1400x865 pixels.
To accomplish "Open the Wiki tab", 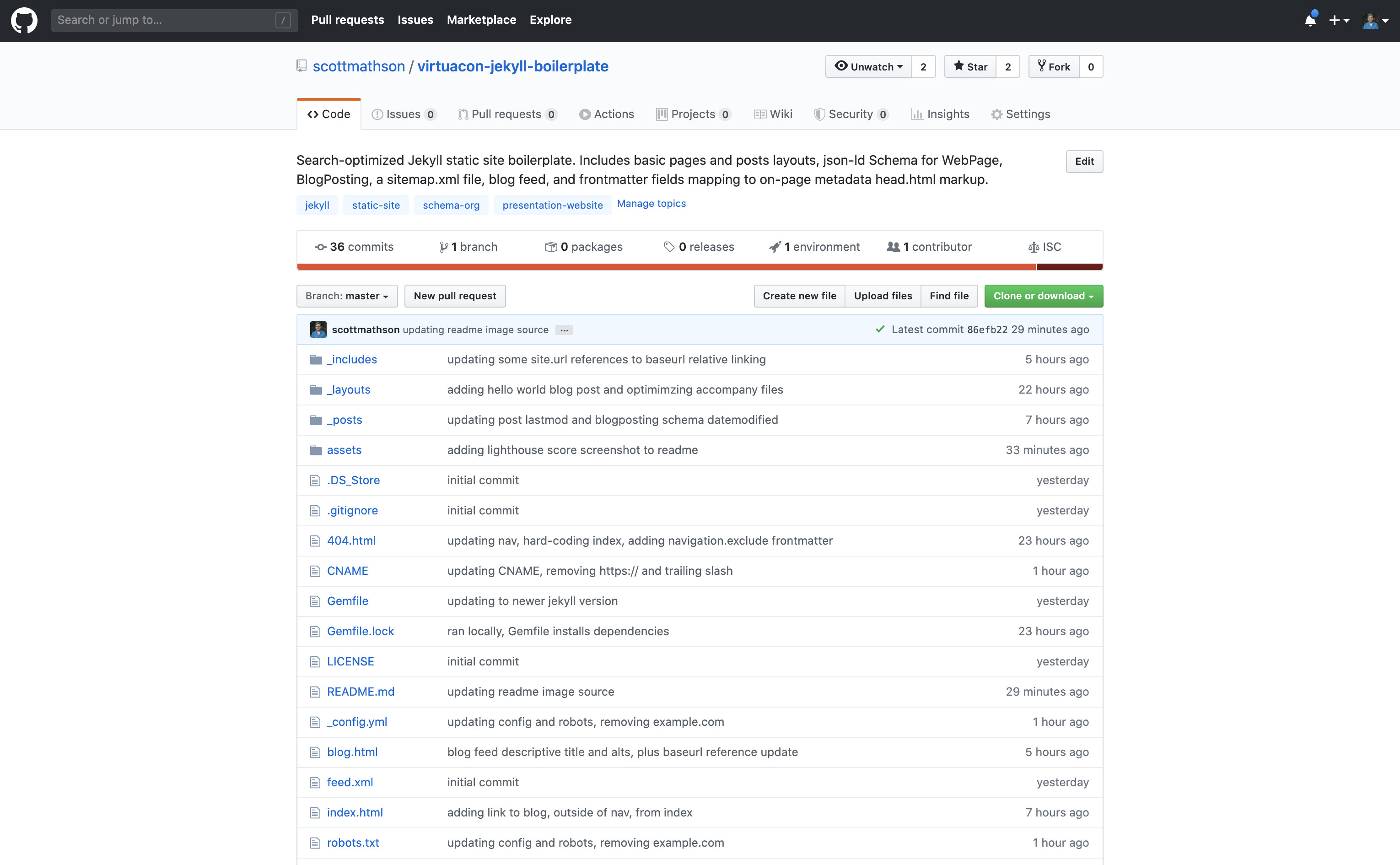I will tap(773, 114).
